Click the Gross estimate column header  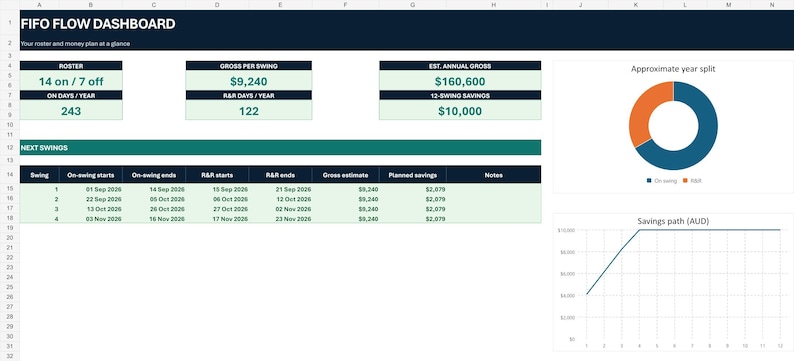345,175
